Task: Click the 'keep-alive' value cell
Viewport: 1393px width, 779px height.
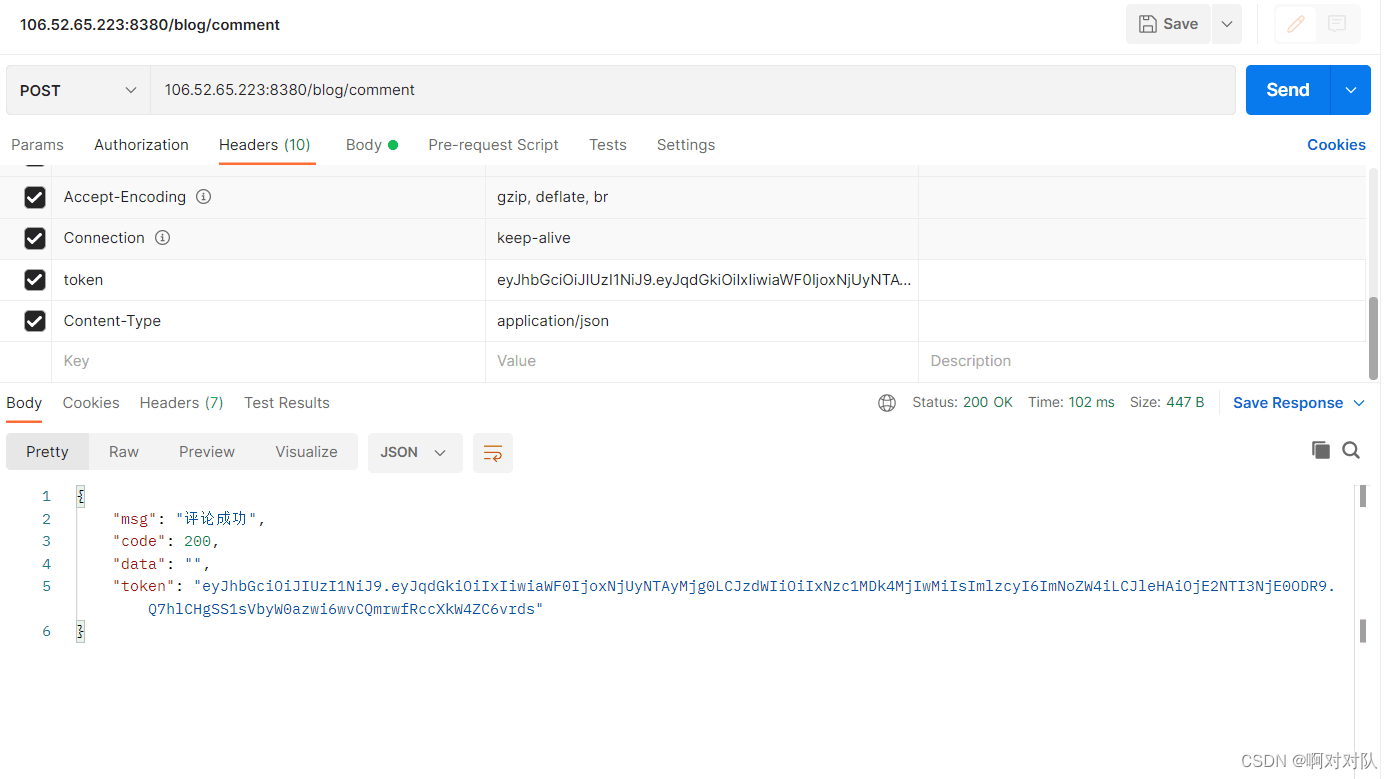Action: pos(701,238)
